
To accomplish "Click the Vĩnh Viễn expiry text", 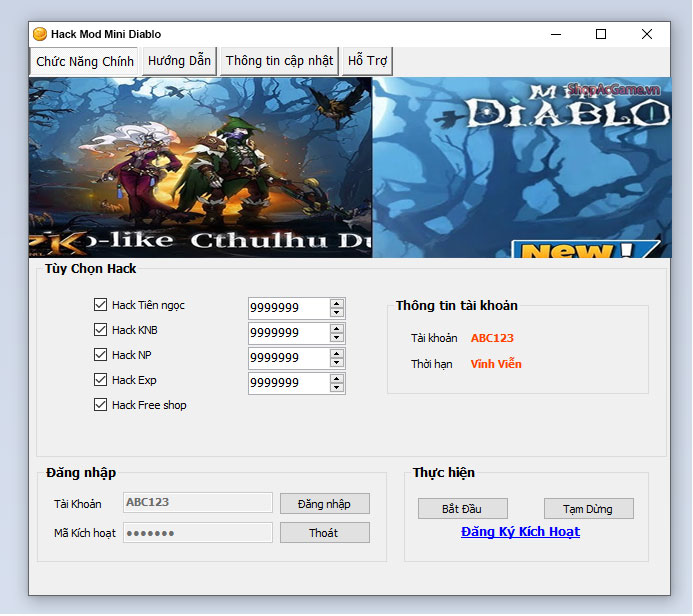I will 496,364.
